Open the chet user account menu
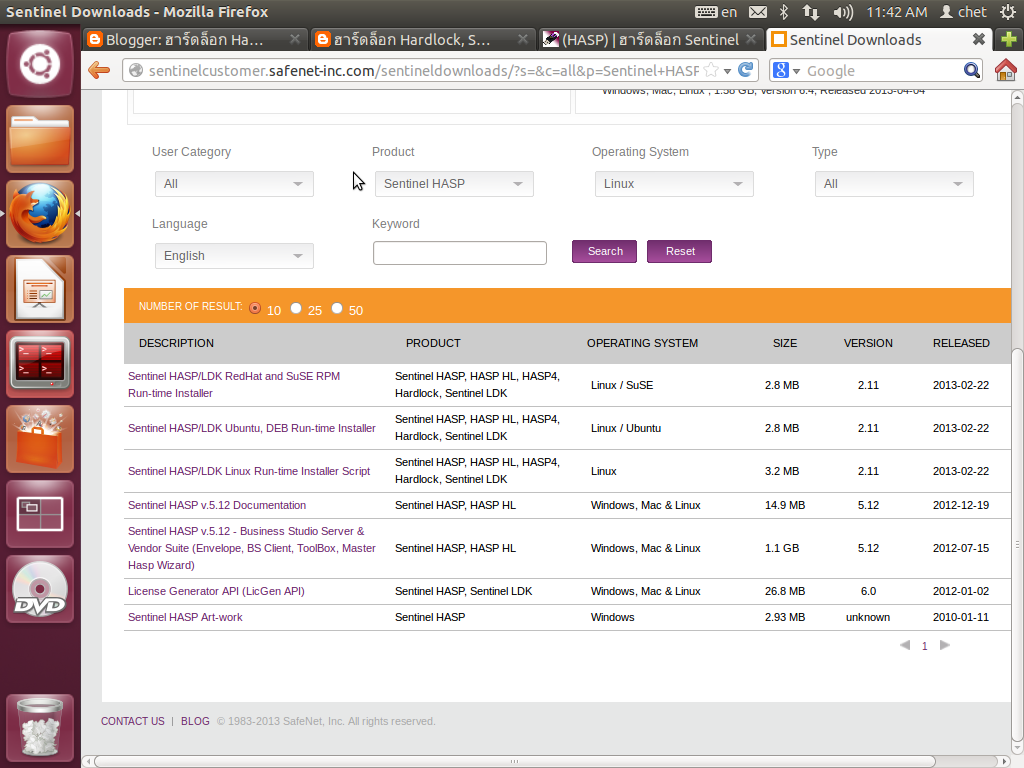This screenshot has width=1024, height=768. click(963, 12)
